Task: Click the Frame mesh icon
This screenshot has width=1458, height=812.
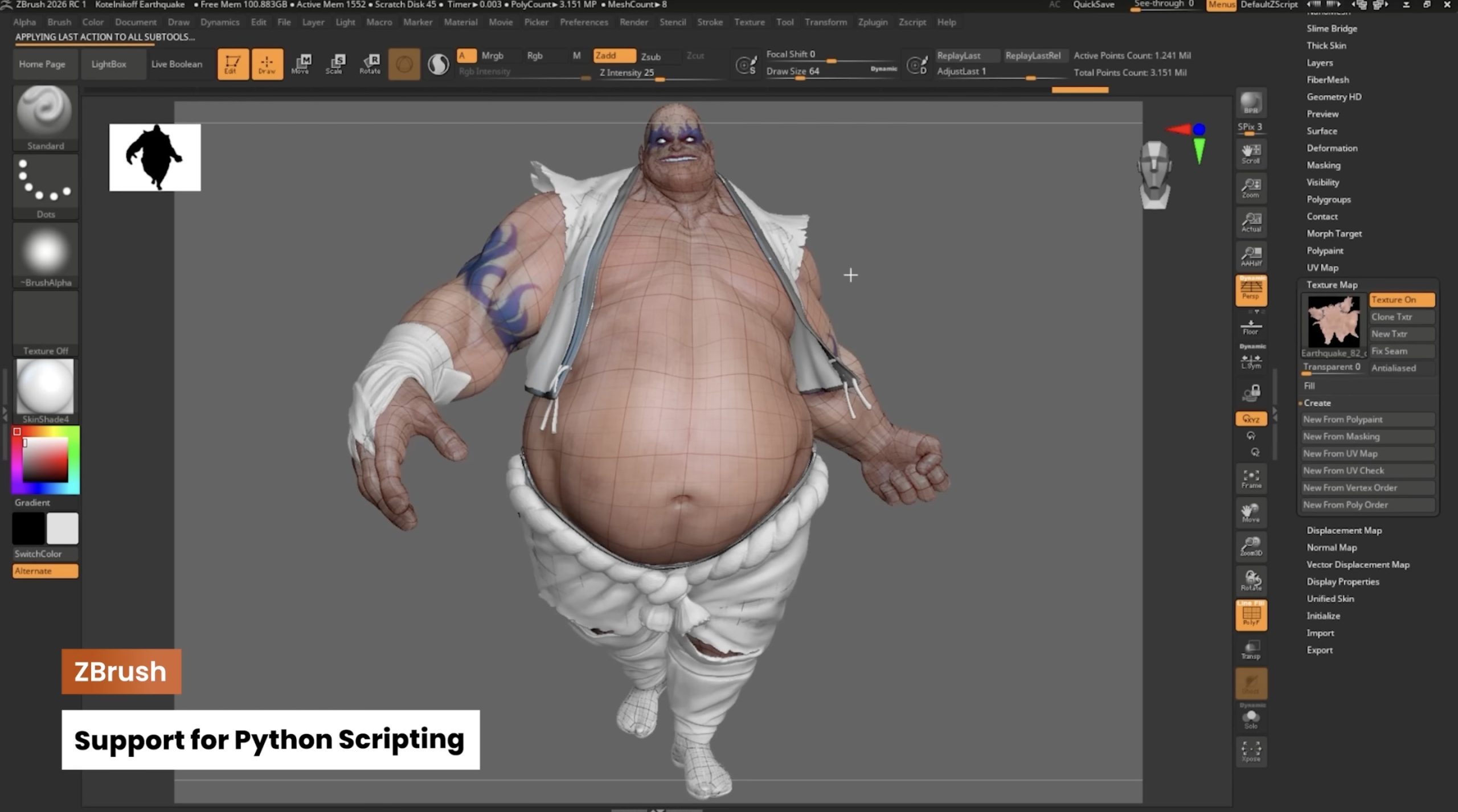Action: pos(1251,479)
